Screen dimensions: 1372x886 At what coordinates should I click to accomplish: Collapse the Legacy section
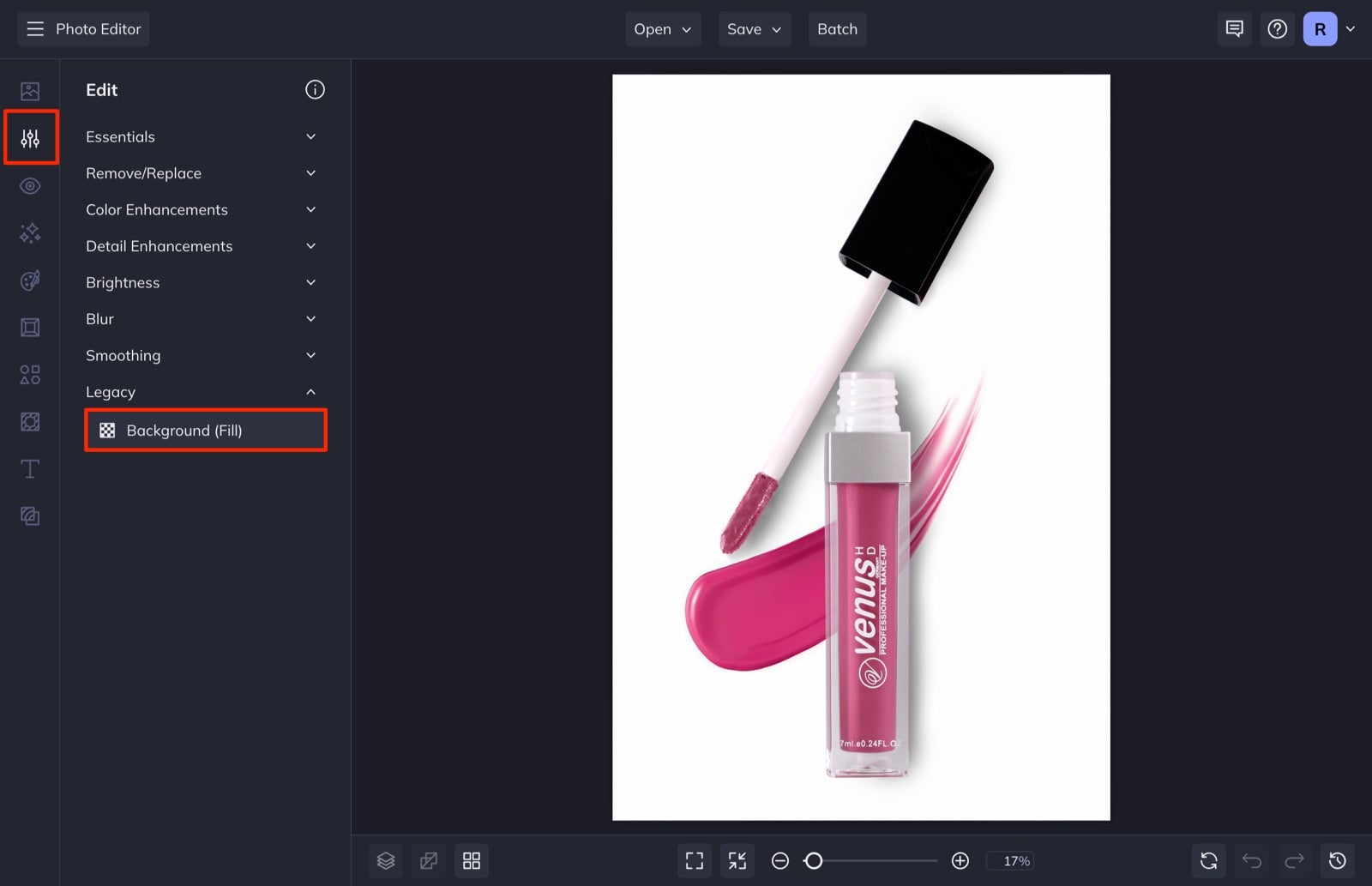pos(203,392)
